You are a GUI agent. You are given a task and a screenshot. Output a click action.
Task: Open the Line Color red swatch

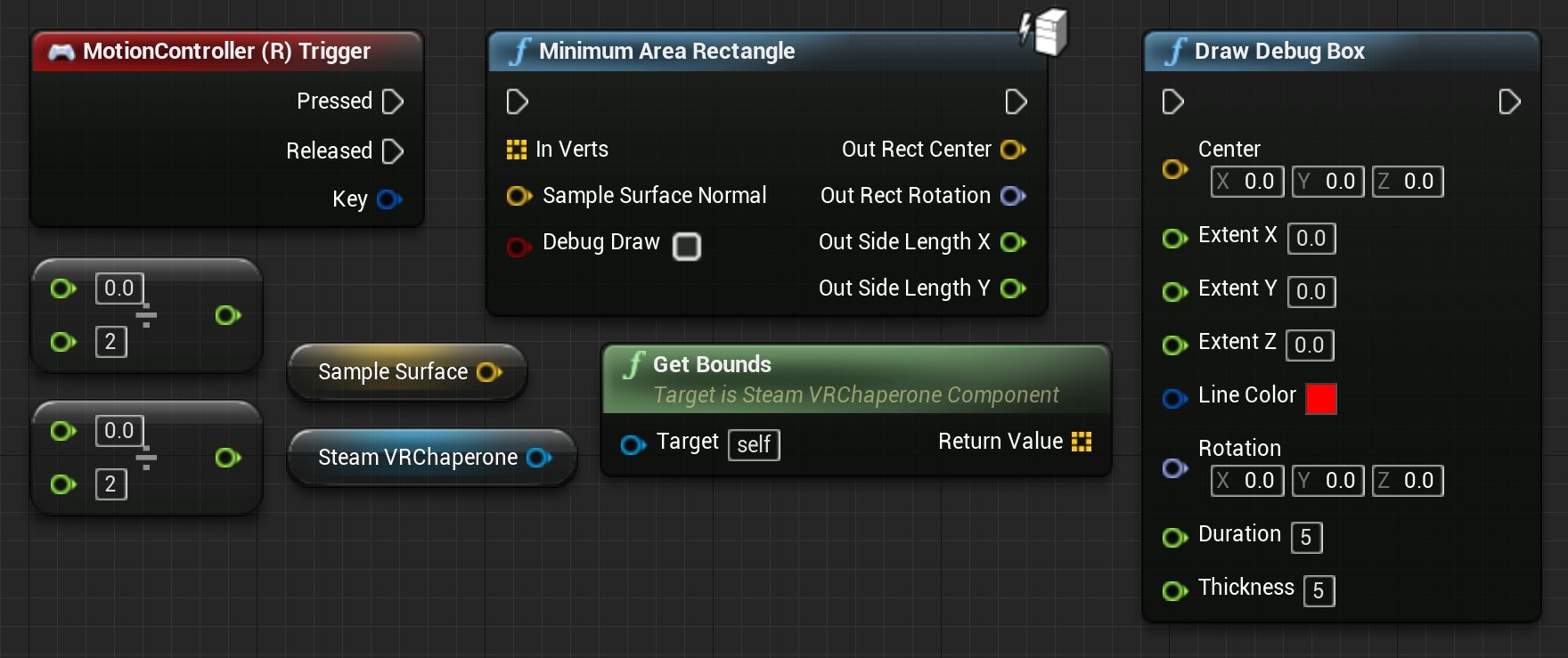click(1320, 398)
